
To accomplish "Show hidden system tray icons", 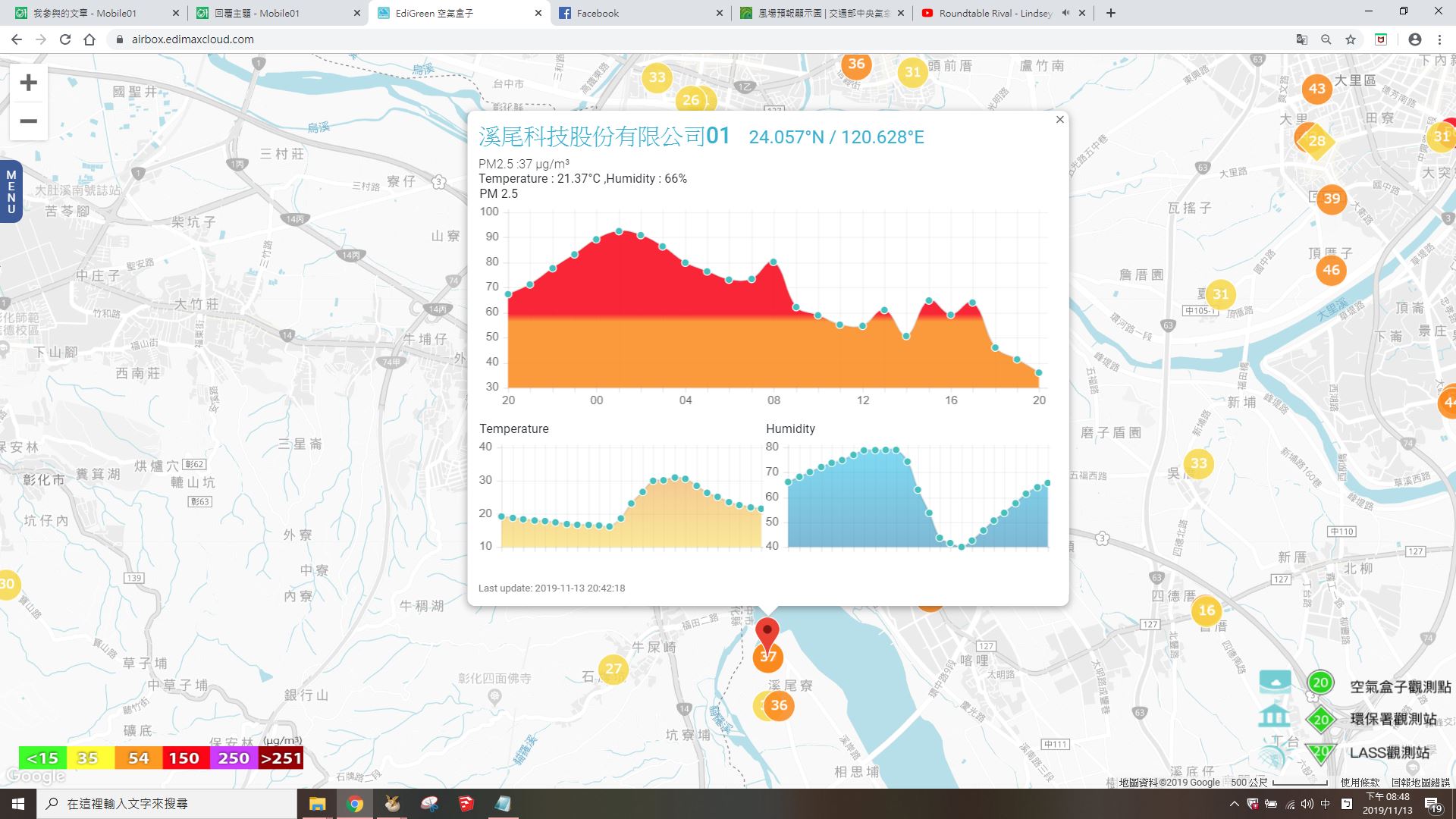I will click(1234, 804).
